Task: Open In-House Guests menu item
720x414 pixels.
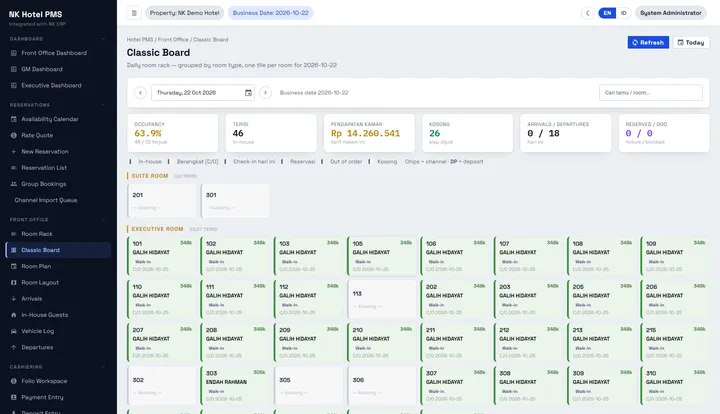Action: [x=58, y=315]
